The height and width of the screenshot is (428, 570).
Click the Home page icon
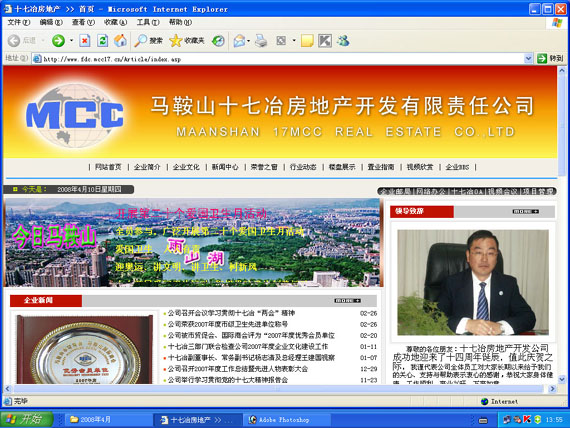coord(120,40)
